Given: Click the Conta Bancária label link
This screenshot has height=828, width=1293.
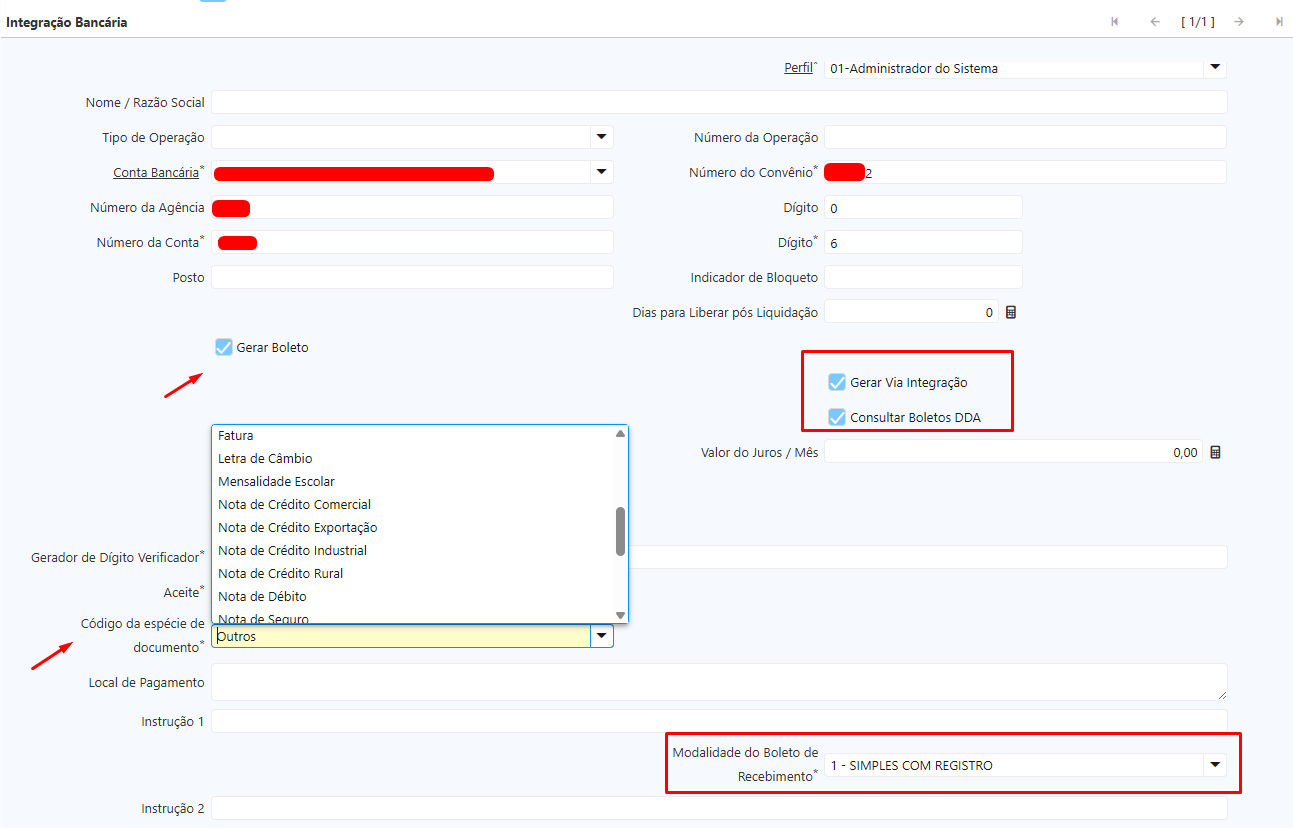Looking at the screenshot, I should (x=156, y=172).
